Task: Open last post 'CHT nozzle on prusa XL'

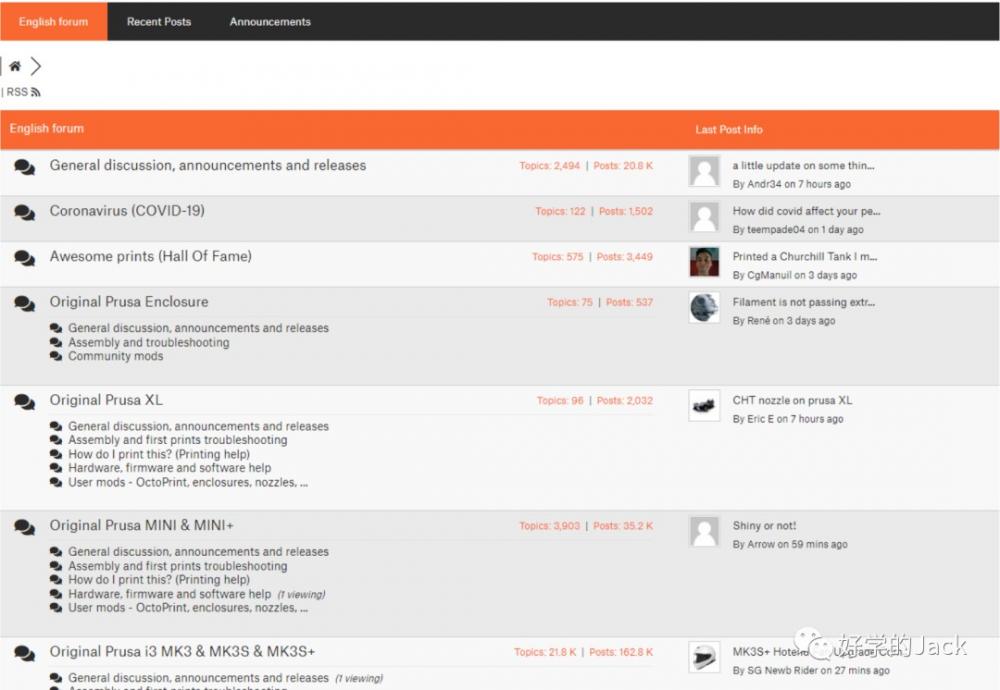Action: 792,400
